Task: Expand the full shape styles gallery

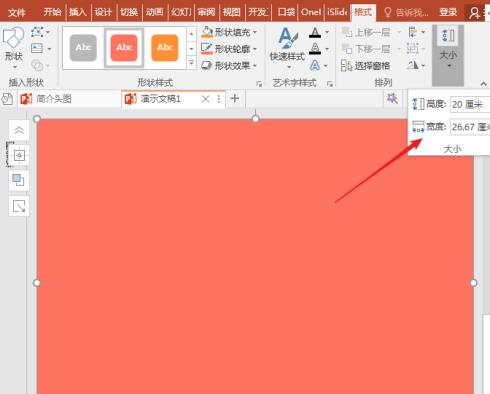Action: coord(191,63)
